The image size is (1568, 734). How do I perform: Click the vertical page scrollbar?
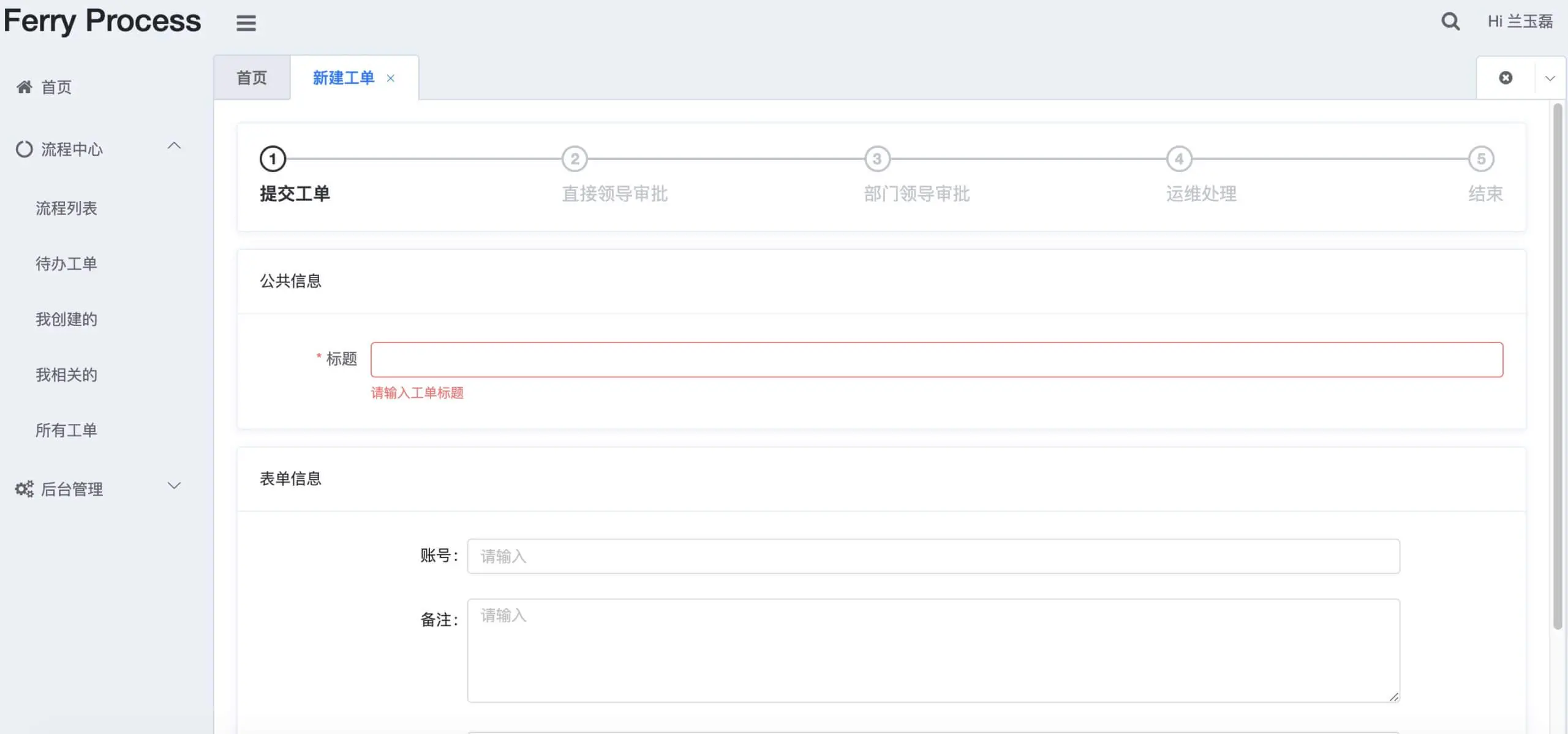(x=1558, y=368)
